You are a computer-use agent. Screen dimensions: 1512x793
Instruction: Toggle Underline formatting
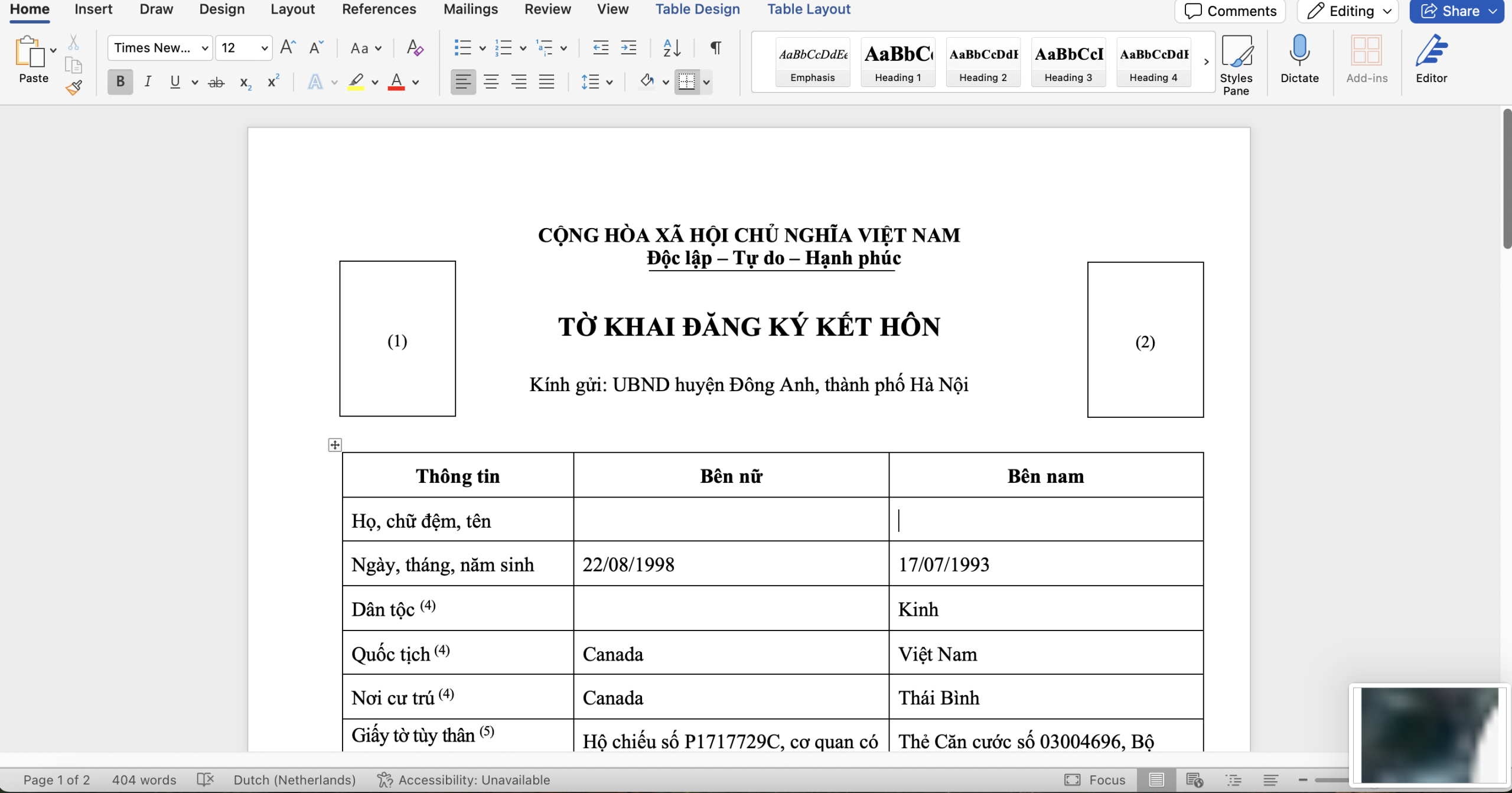point(175,82)
